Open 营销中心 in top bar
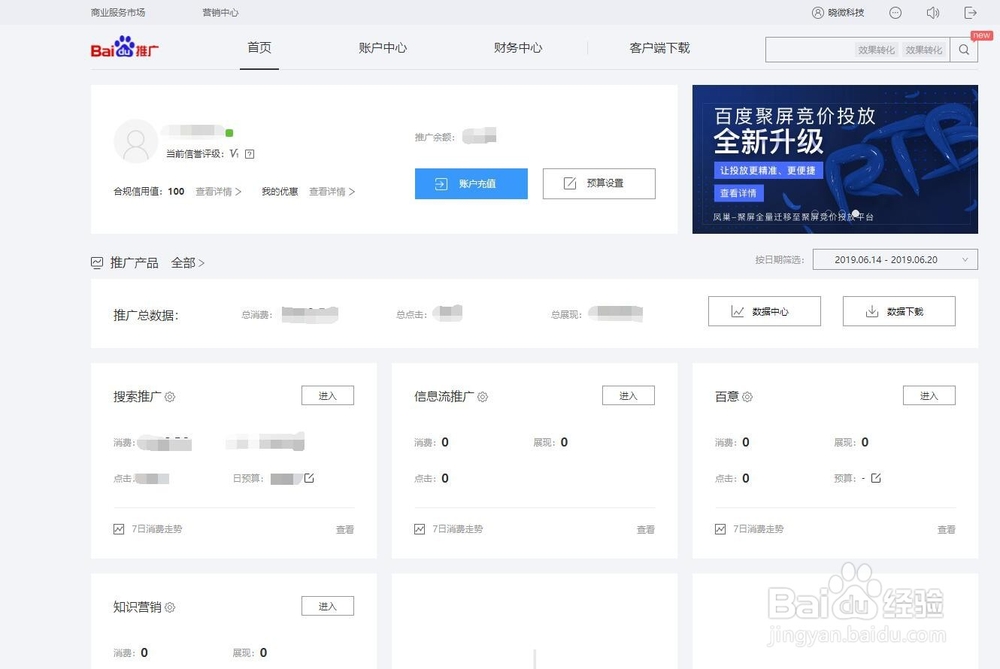The height and width of the screenshot is (669, 1000). (221, 13)
